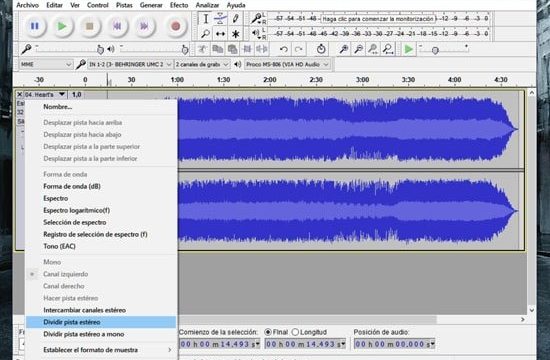Open the Efecto menu
Image resolution: width=550 pixels, height=360 pixels.
tap(179, 5)
